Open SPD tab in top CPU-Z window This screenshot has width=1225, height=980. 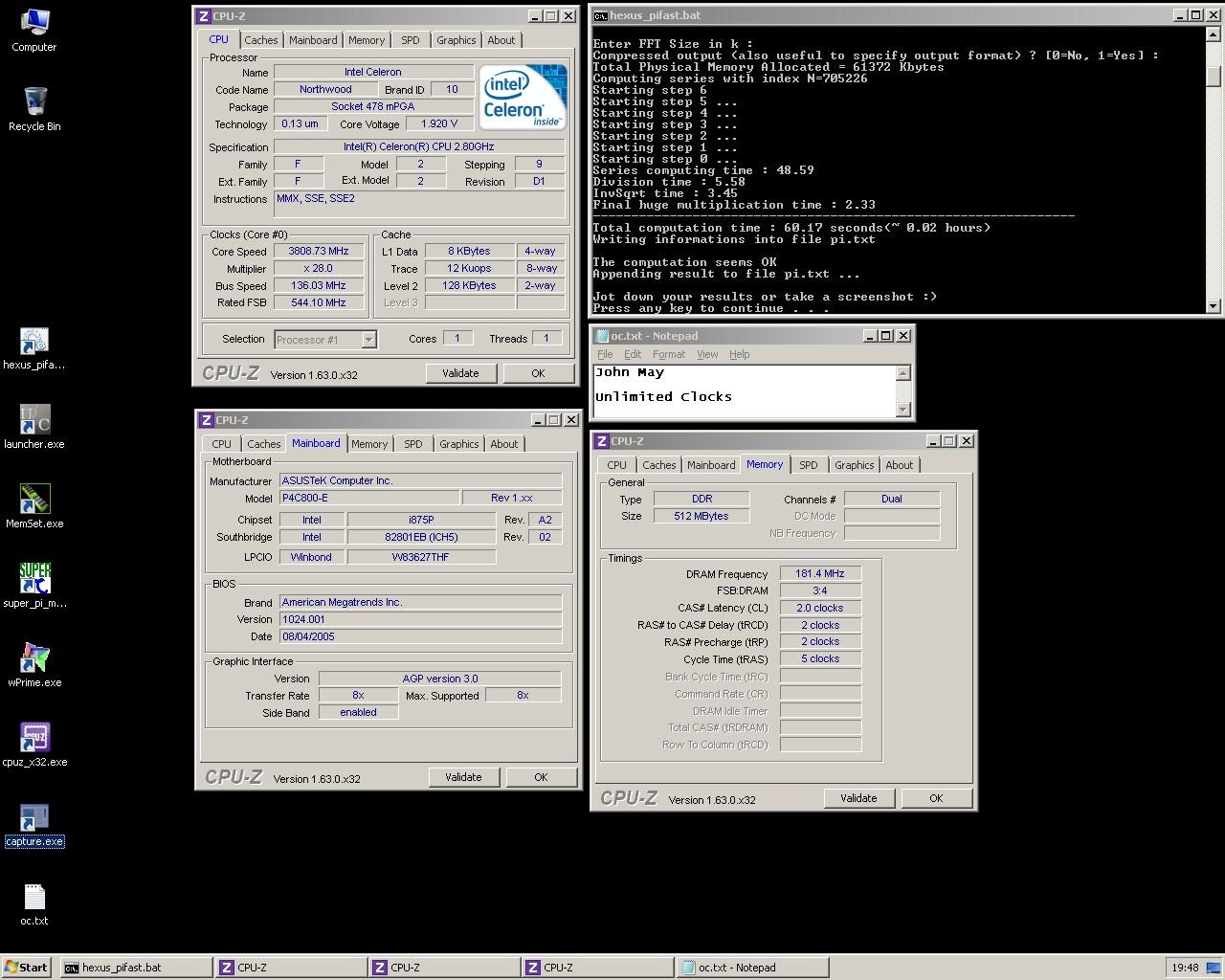411,40
